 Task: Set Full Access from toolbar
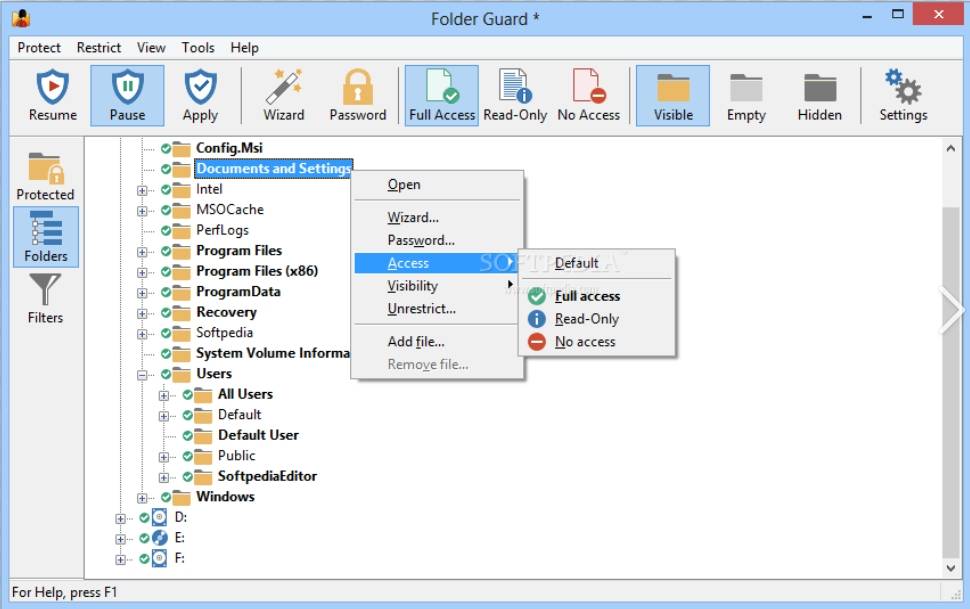coord(442,96)
